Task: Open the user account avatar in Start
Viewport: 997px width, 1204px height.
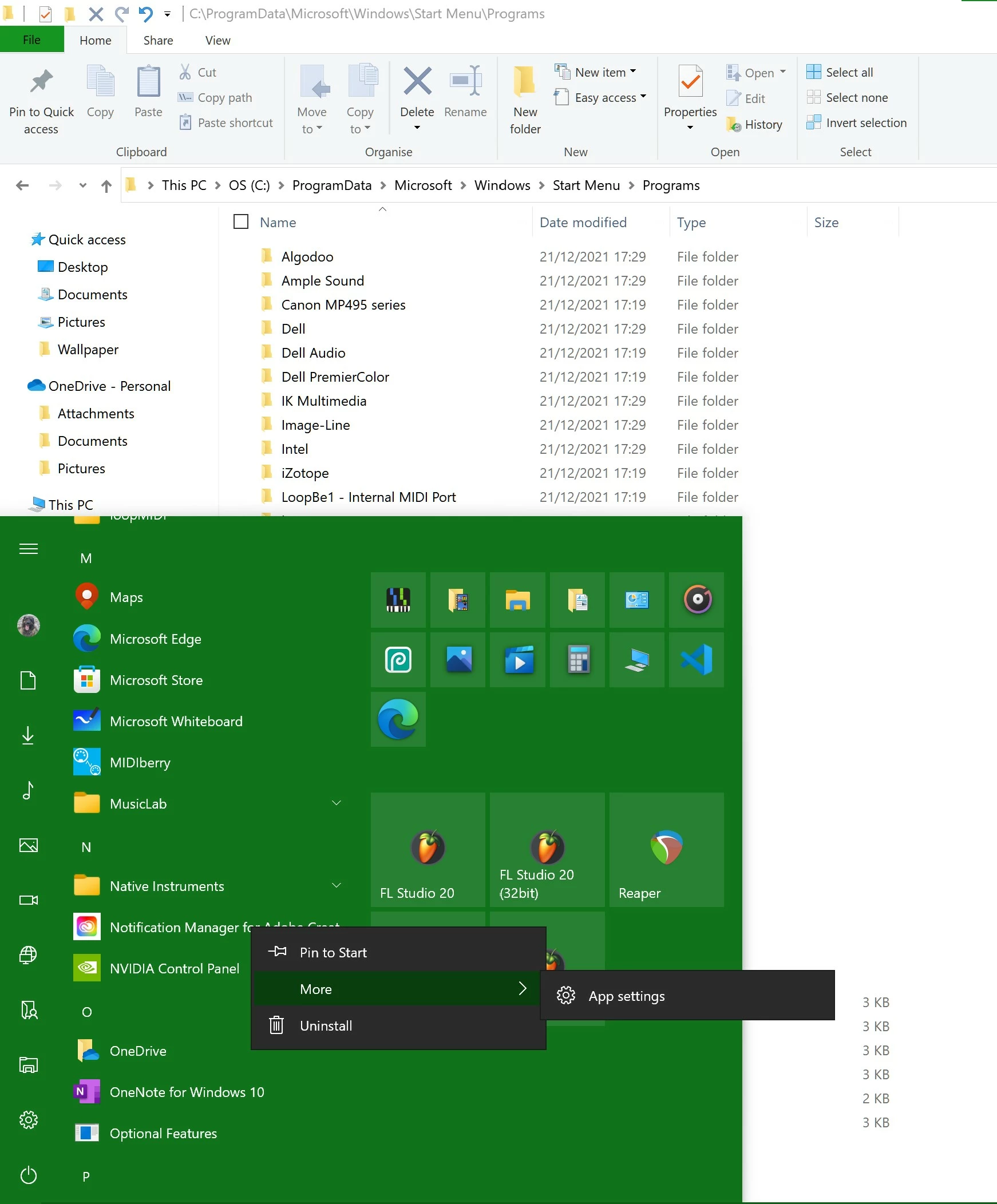Action: click(x=29, y=625)
